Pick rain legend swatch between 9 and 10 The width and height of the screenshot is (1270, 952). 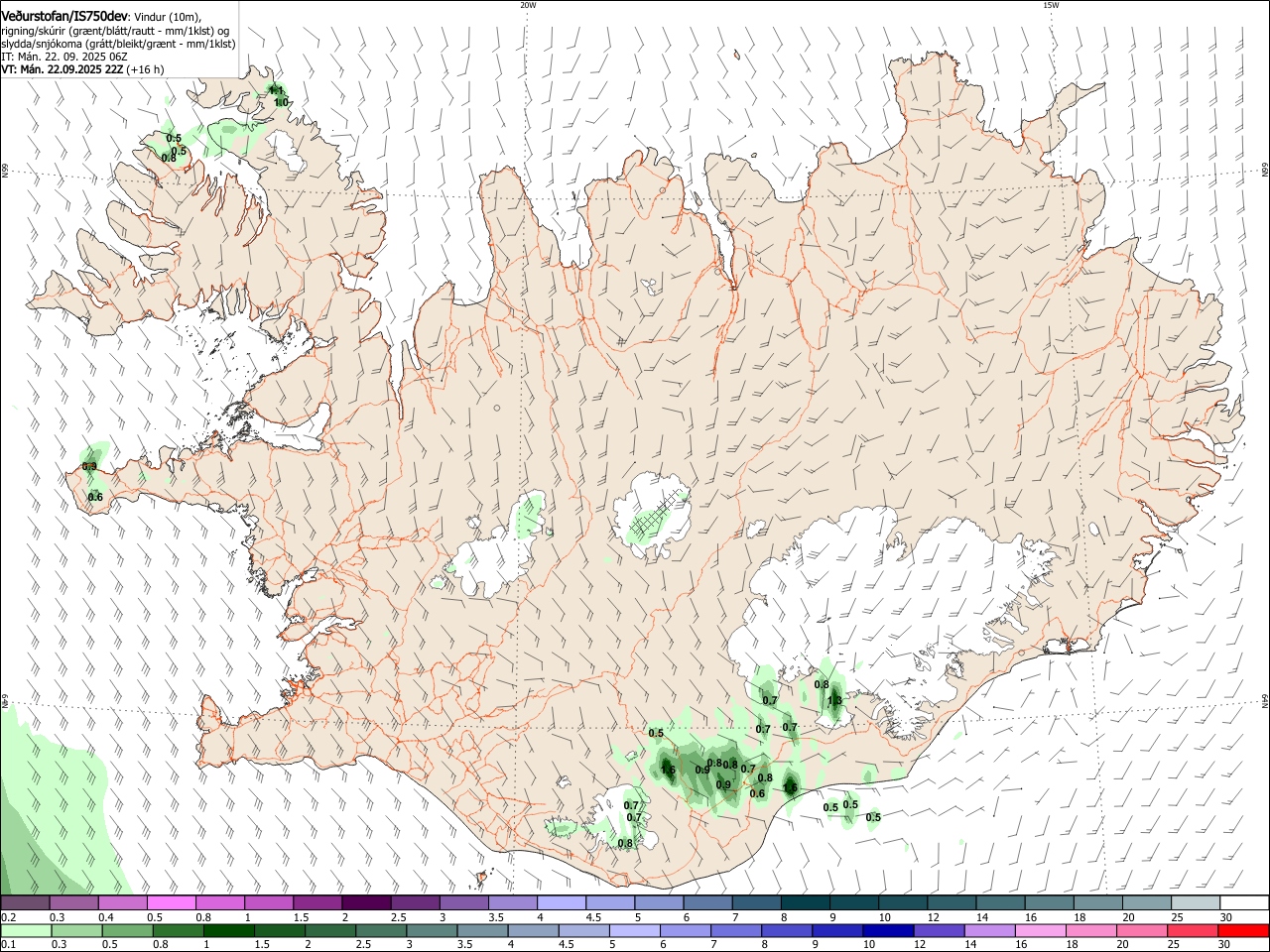(x=836, y=930)
